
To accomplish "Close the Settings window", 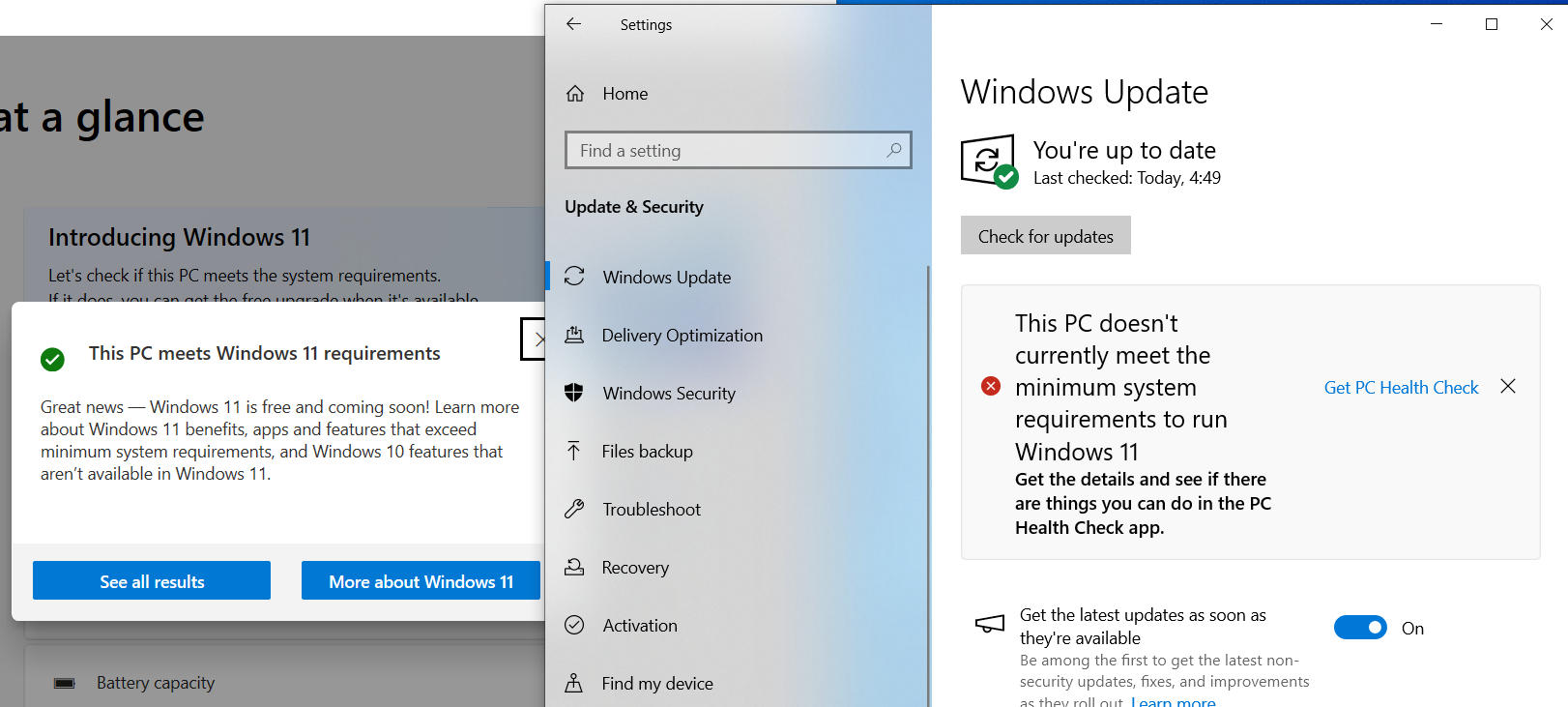I will pos(1546,24).
